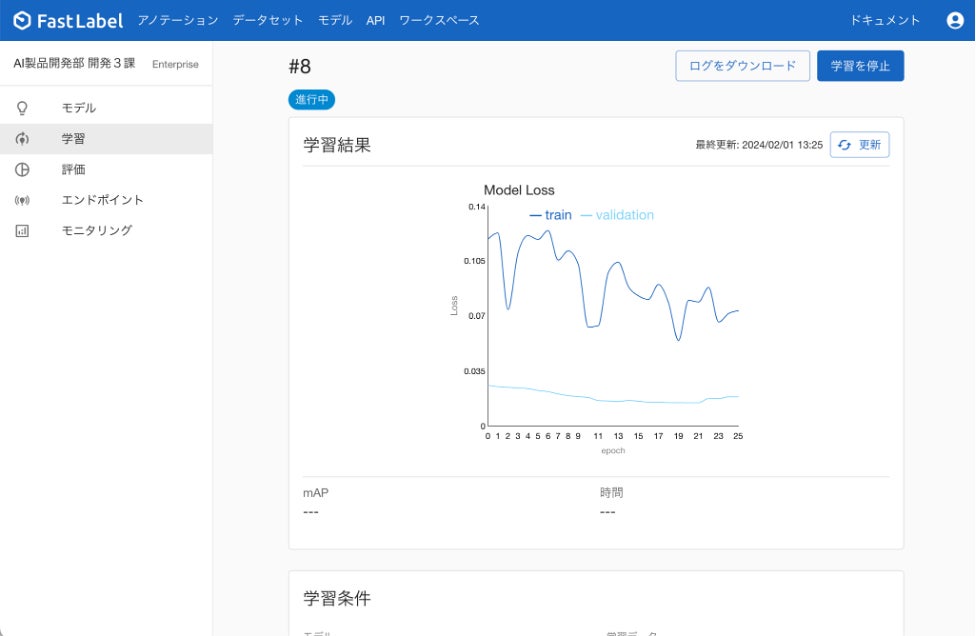Select モニタリング in the sidebar

tap(106, 230)
